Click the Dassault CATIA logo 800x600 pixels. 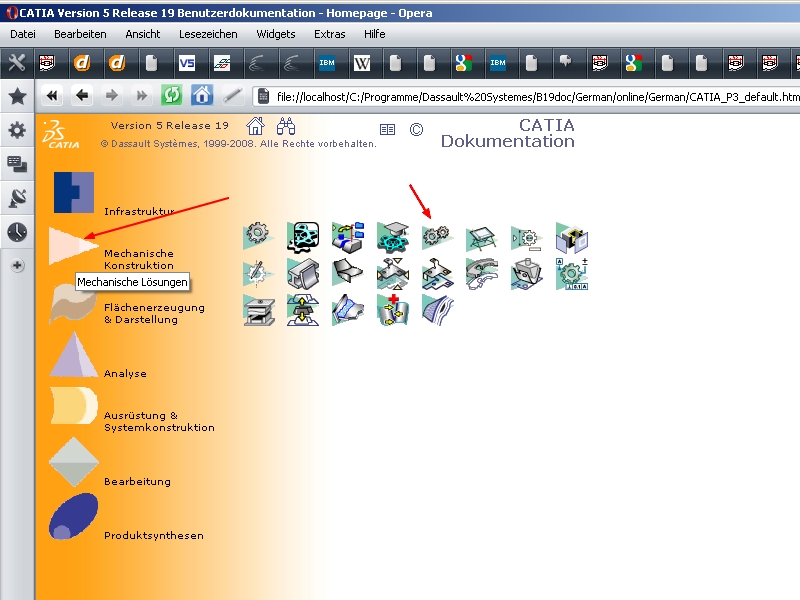[61, 134]
